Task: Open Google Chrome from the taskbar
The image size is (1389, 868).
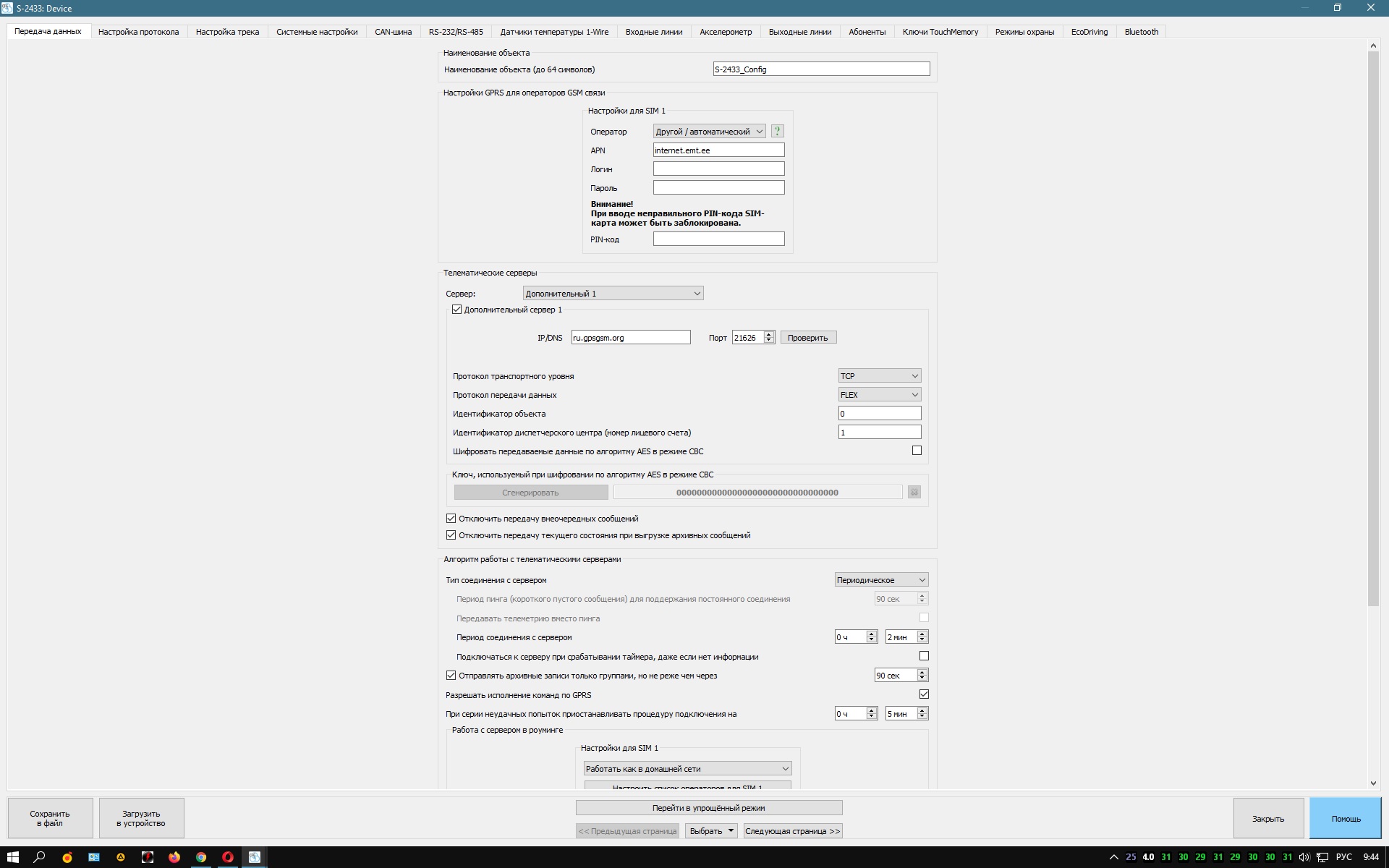Action: [x=201, y=857]
